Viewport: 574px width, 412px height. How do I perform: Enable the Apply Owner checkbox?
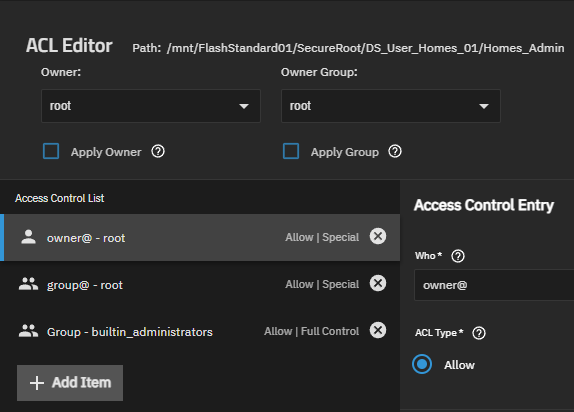pos(51,151)
